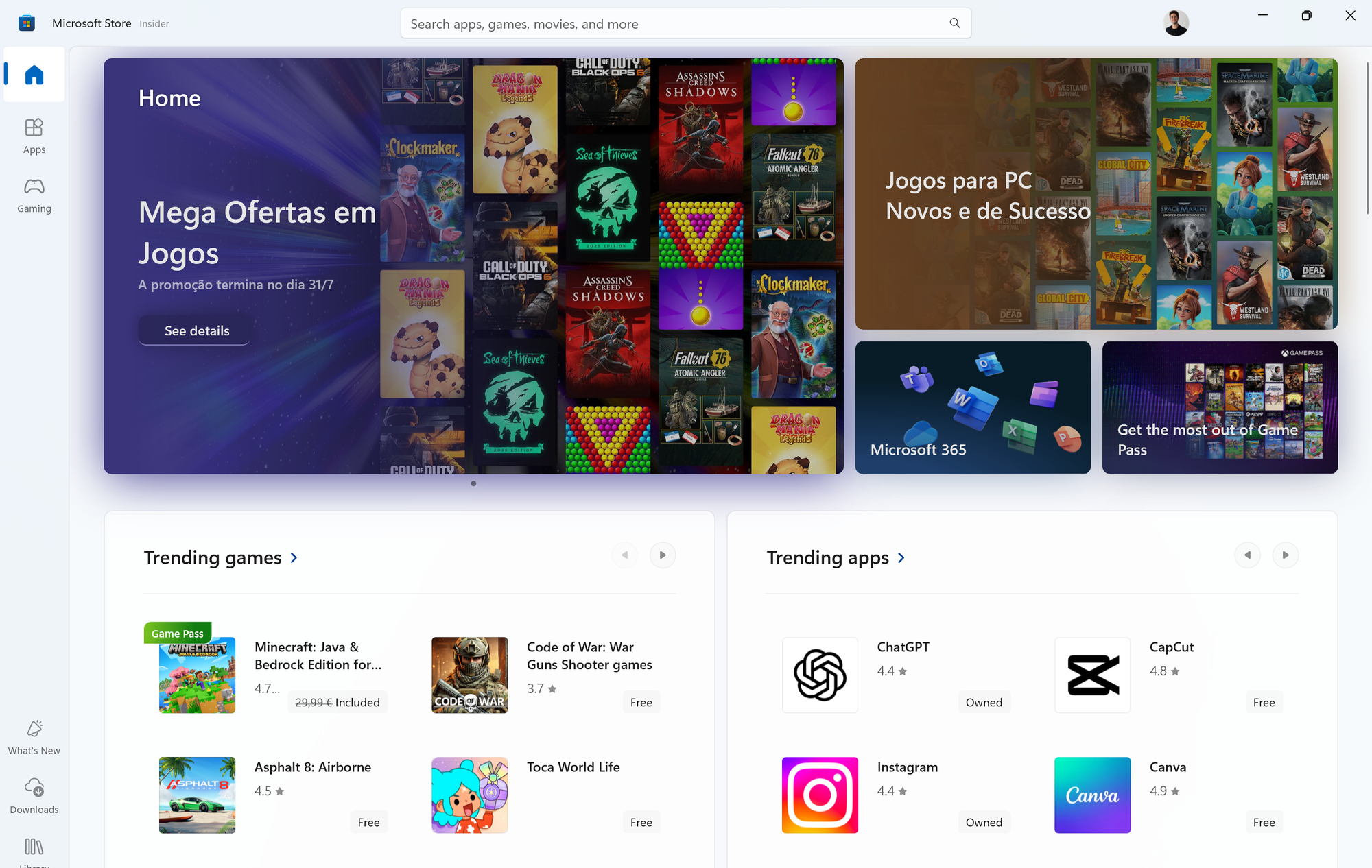The width and height of the screenshot is (1372, 868).
Task: Click the Insider label in title bar
Action: click(154, 24)
